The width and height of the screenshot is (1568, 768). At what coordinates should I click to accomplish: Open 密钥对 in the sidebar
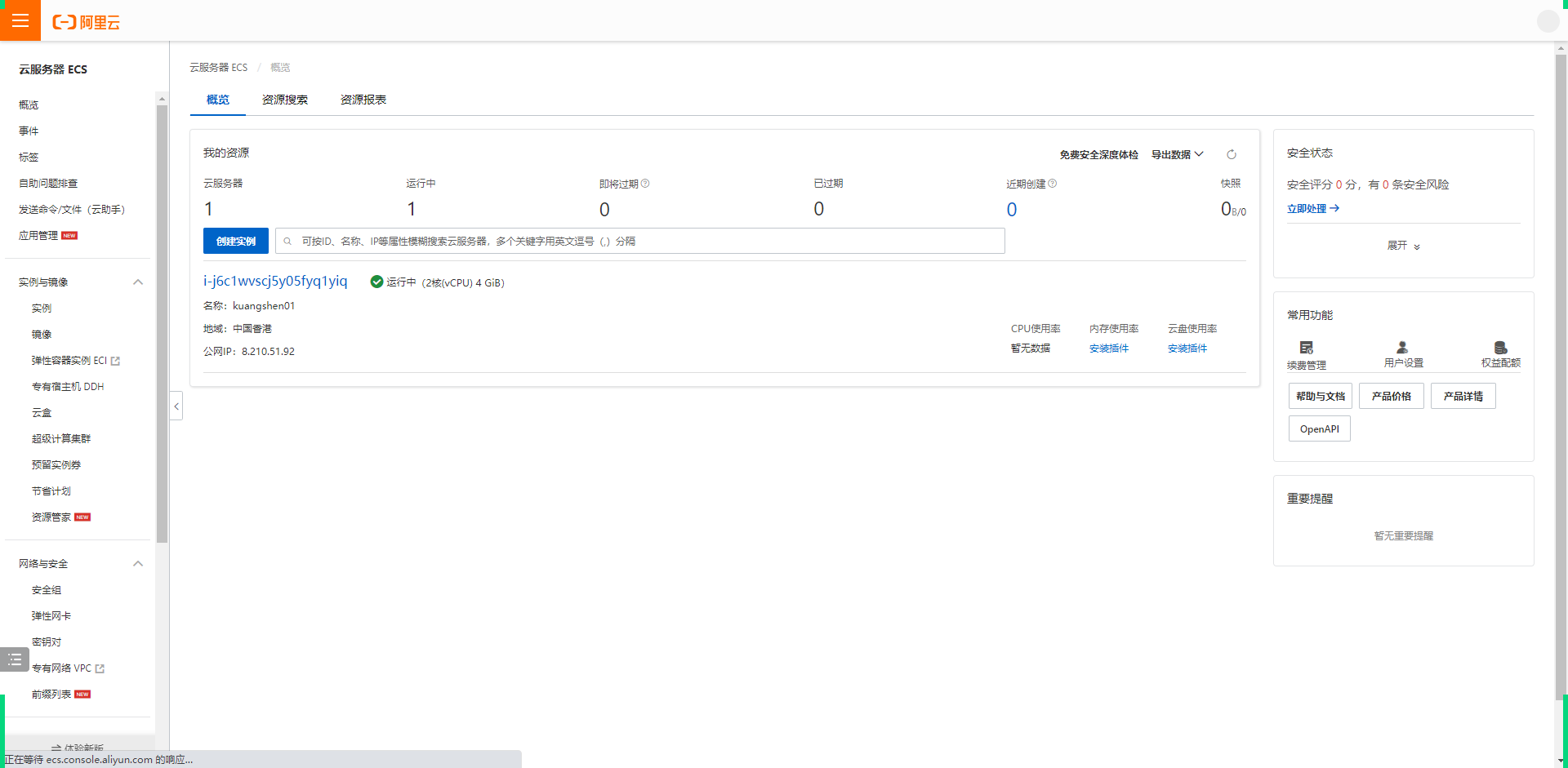pos(47,641)
